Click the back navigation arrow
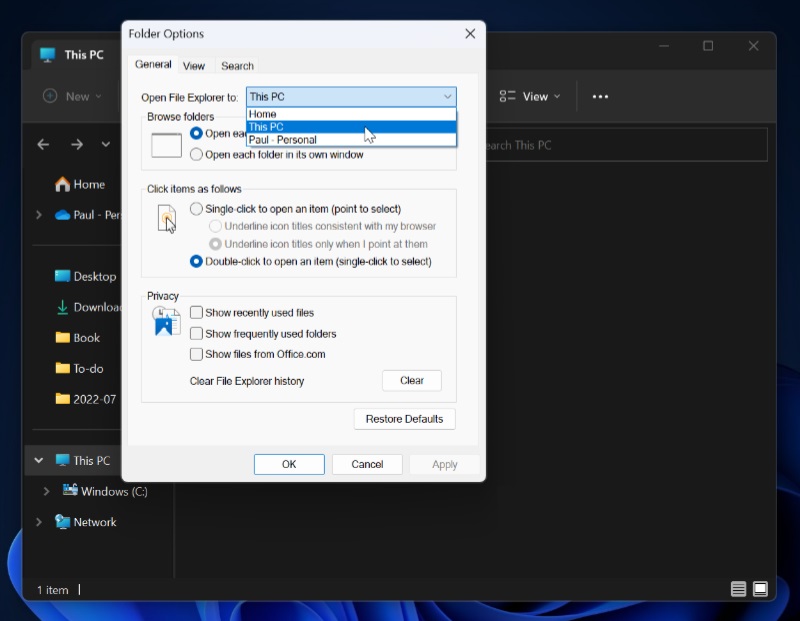This screenshot has height=621, width=800. click(43, 145)
